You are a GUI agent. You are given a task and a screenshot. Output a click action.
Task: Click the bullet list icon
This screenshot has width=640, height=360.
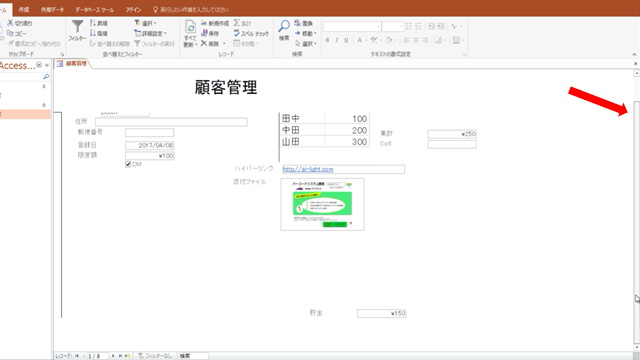tap(409, 26)
